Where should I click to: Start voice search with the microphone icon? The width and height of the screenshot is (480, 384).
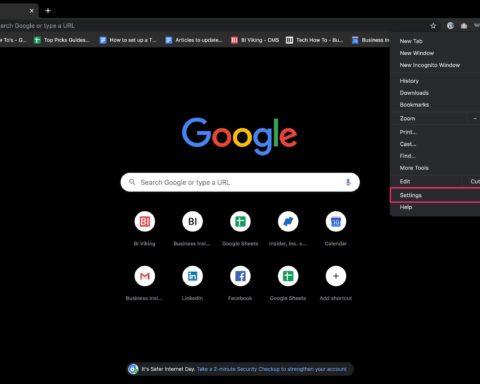coord(348,182)
